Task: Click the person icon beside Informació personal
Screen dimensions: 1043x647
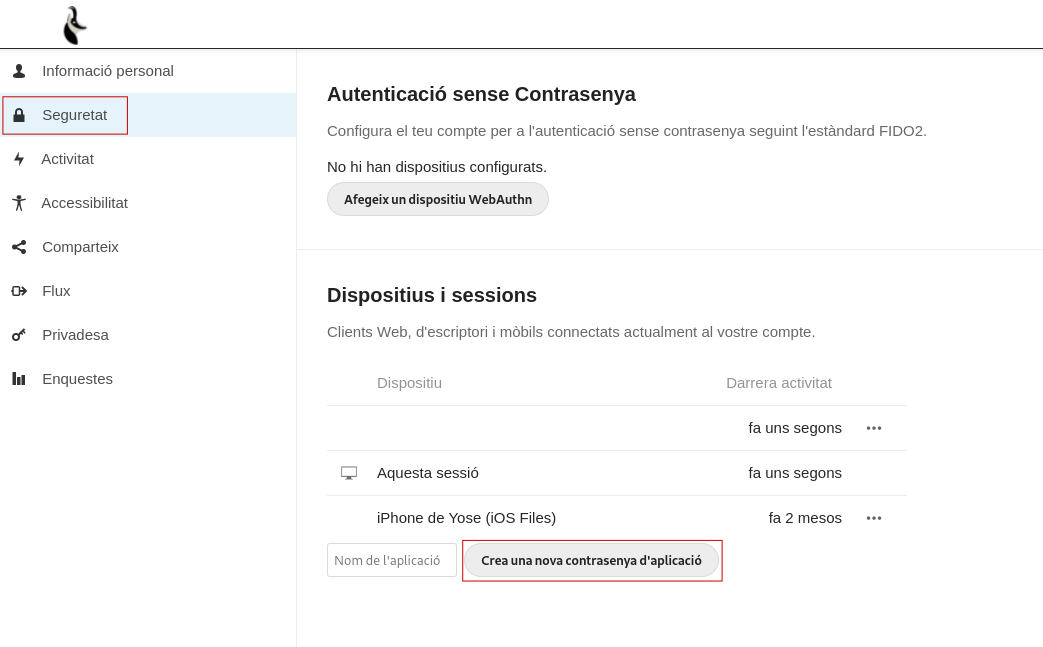Action: pyautogui.click(x=19, y=70)
